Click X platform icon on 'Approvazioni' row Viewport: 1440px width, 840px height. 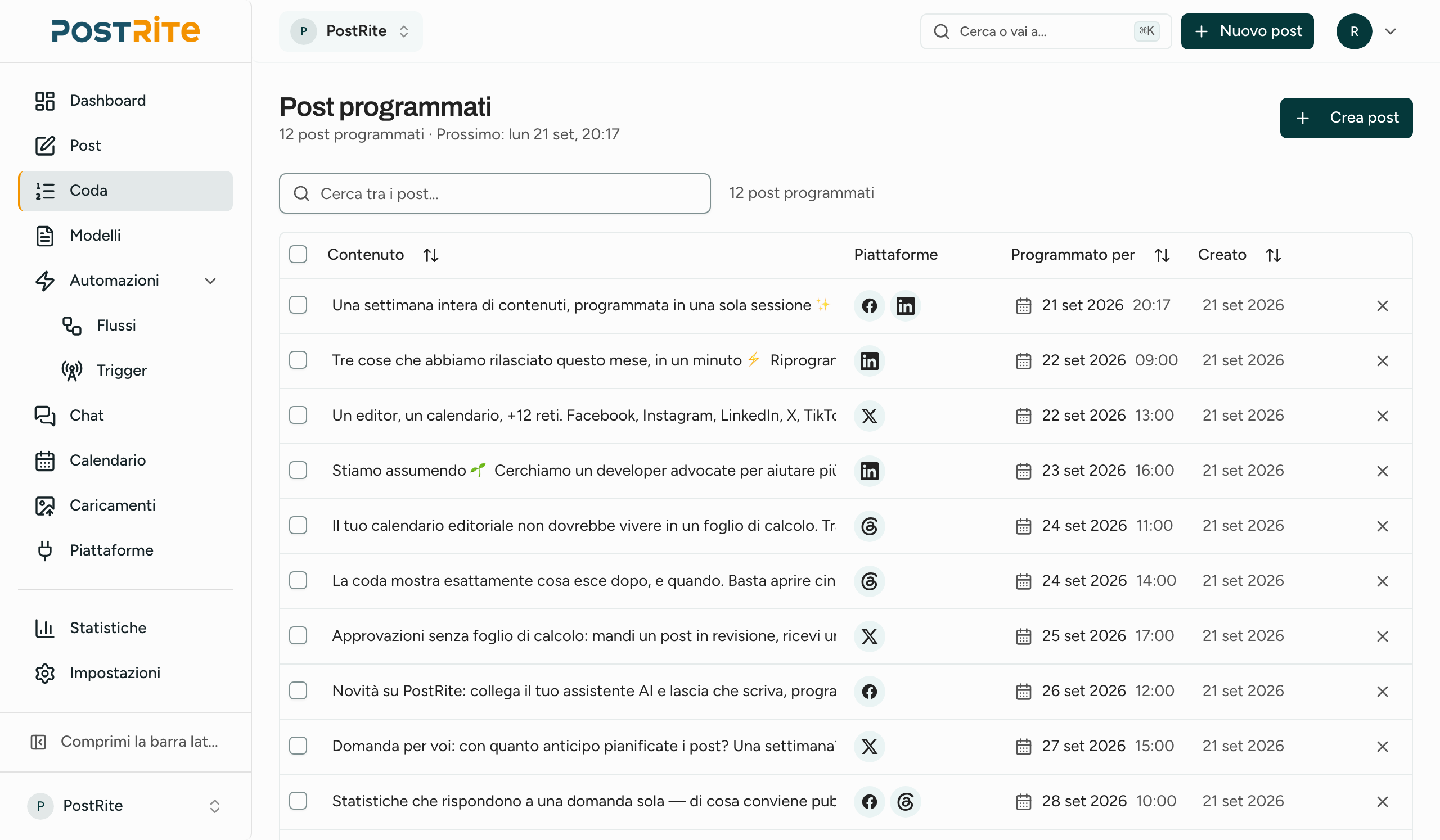(x=869, y=636)
